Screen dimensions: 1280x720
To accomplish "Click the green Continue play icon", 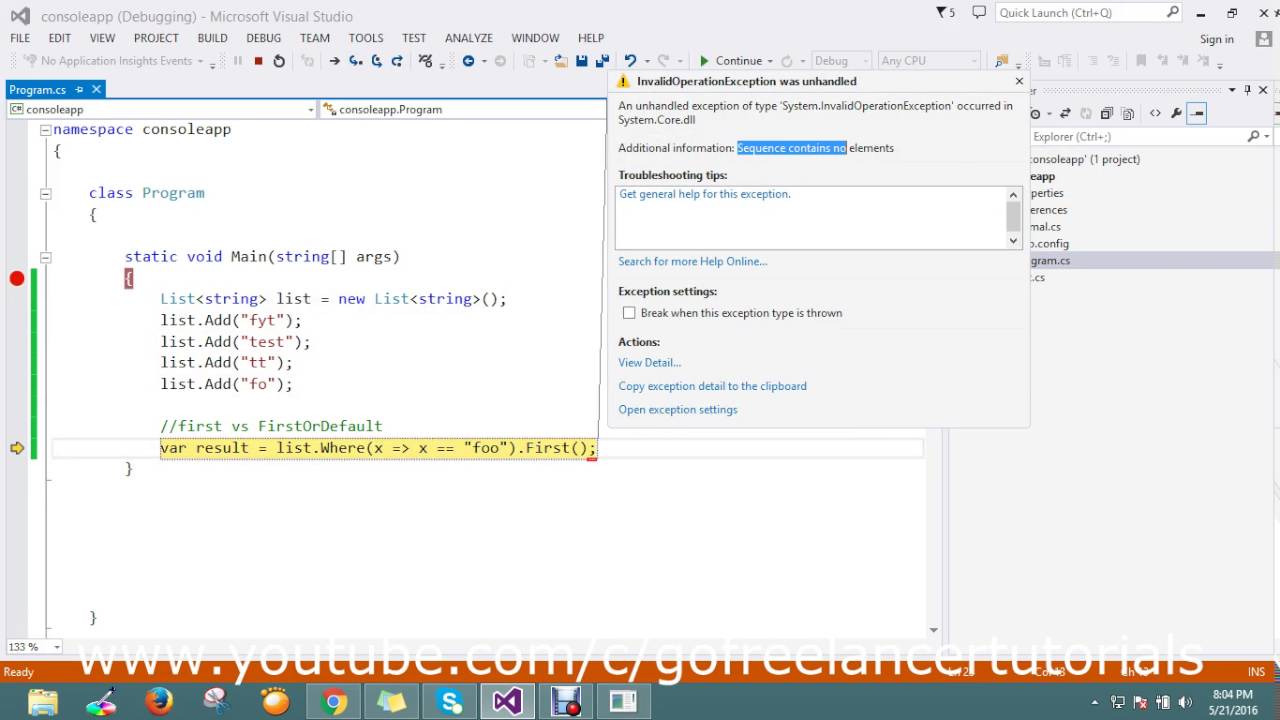I will (x=704, y=61).
